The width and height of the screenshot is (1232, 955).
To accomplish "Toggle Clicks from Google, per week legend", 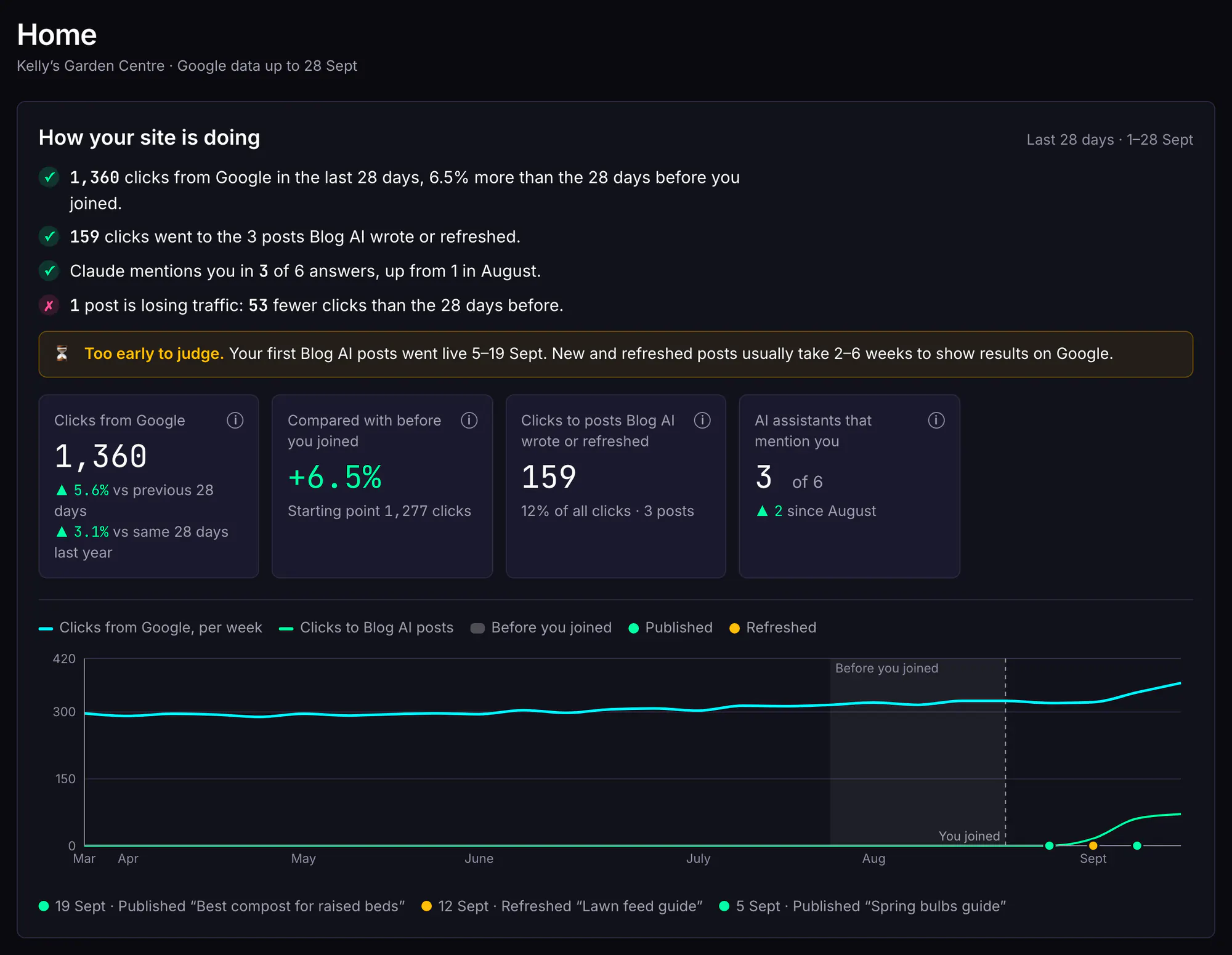I will click(150, 628).
